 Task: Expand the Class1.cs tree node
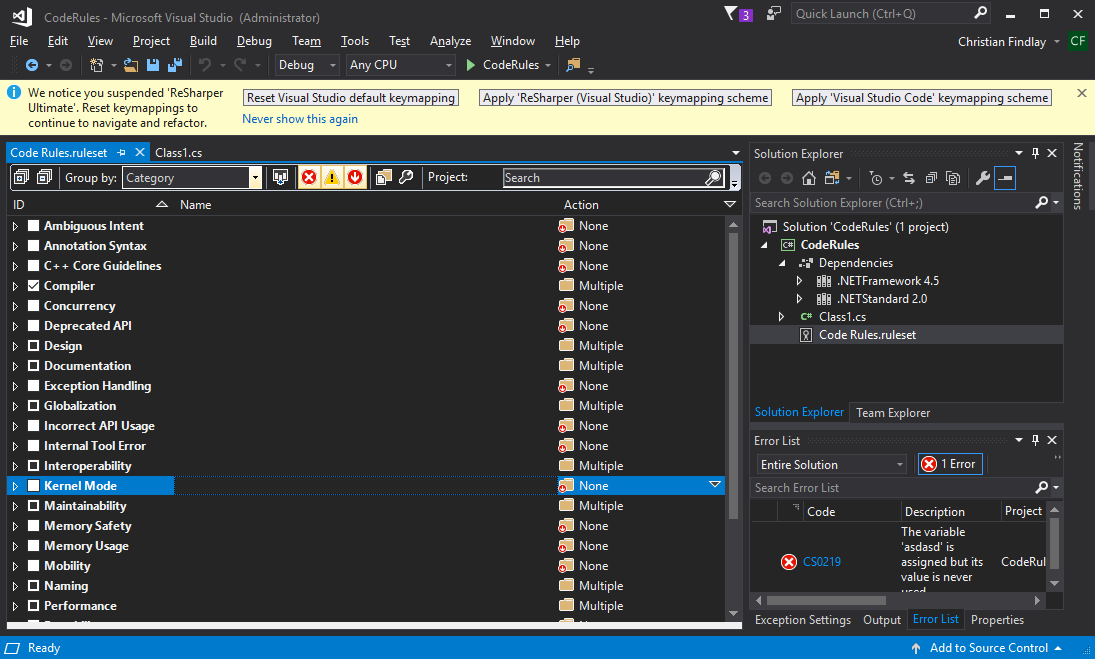(x=781, y=317)
